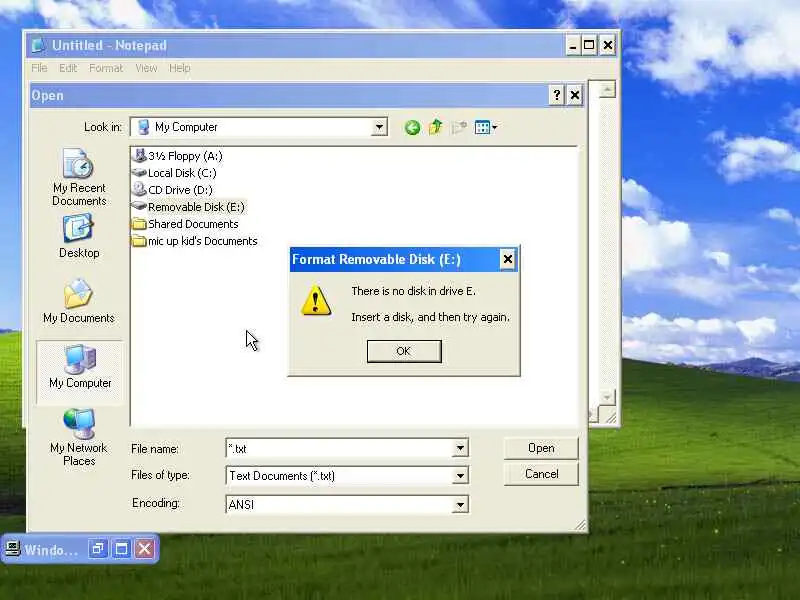Image resolution: width=800 pixels, height=600 pixels.
Task: Select Removable Disk (E:)
Action: [x=189, y=207]
